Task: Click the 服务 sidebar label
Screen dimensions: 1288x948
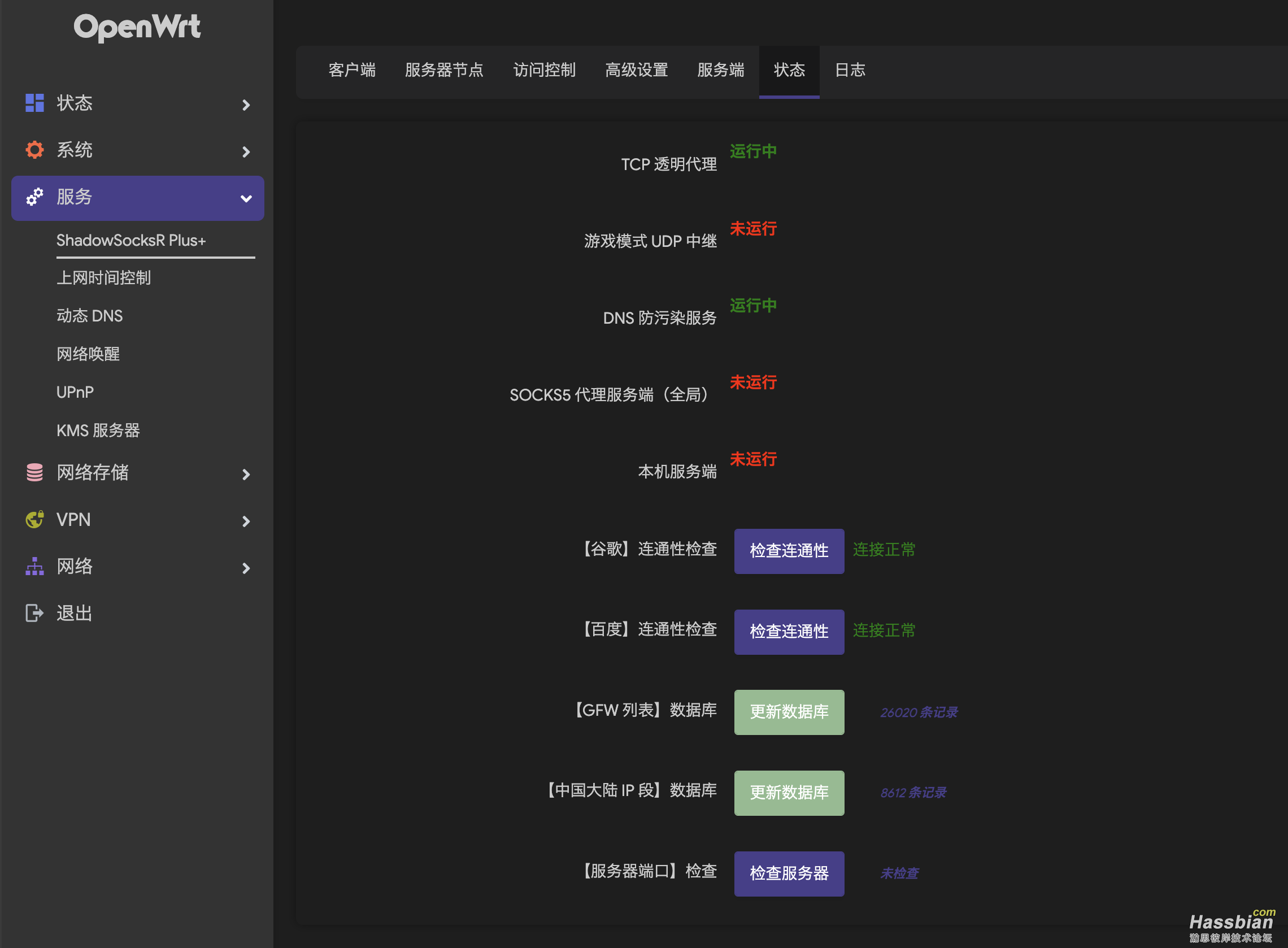Action: [x=74, y=197]
